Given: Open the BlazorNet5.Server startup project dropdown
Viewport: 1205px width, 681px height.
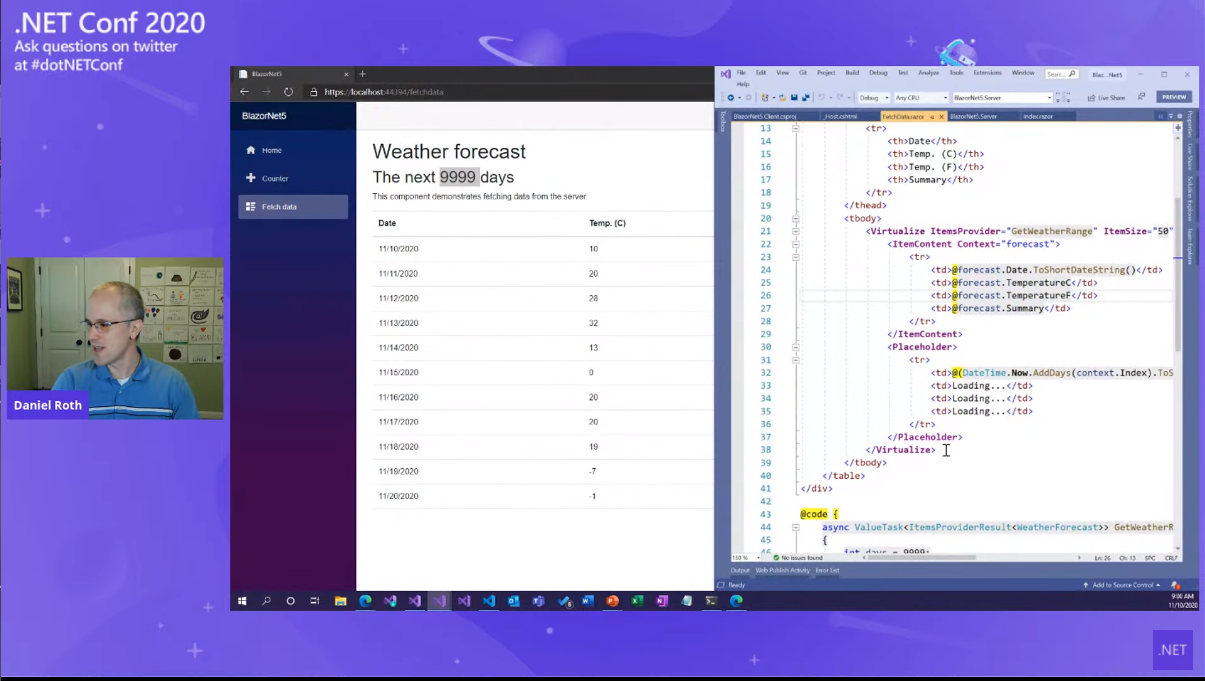Looking at the screenshot, I should pyautogui.click(x=1002, y=98).
